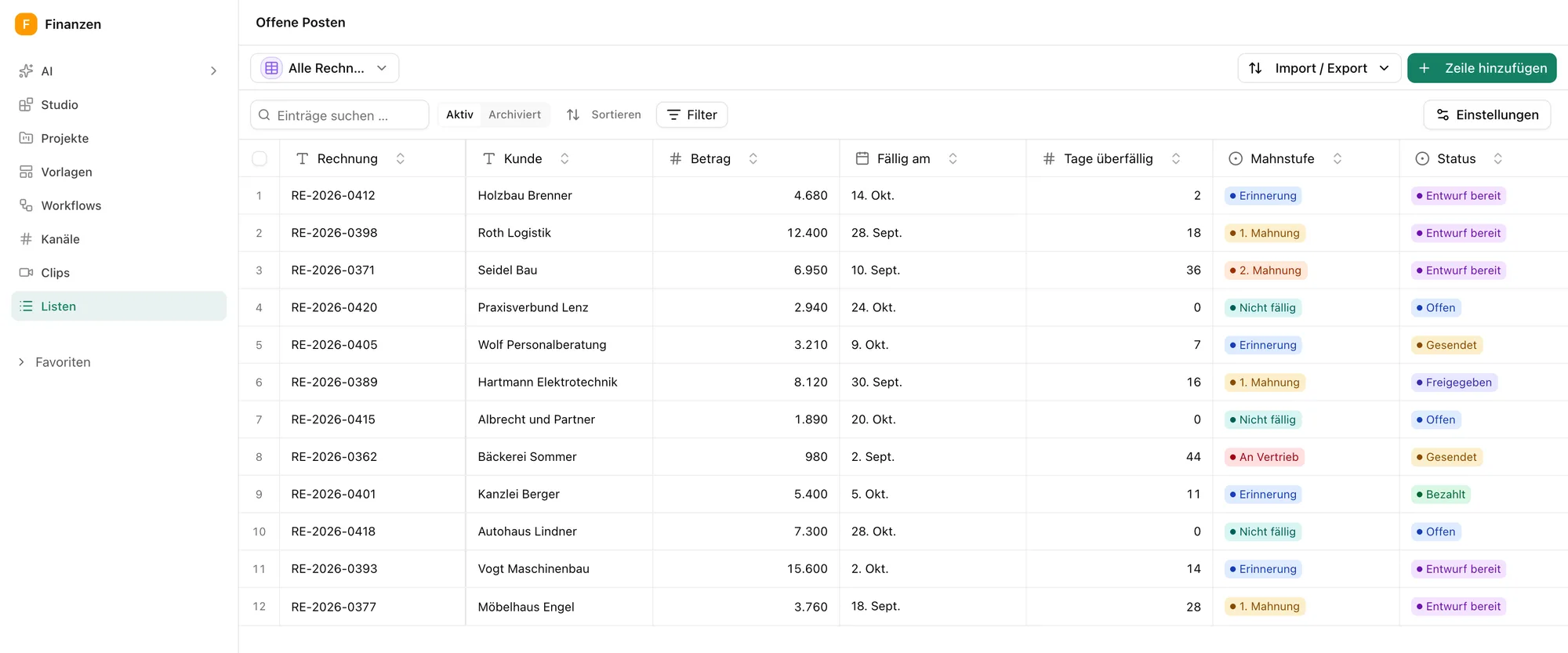This screenshot has height=653, width=1568.
Task: Click the AI sparkle icon in sidebar
Action: click(x=26, y=71)
